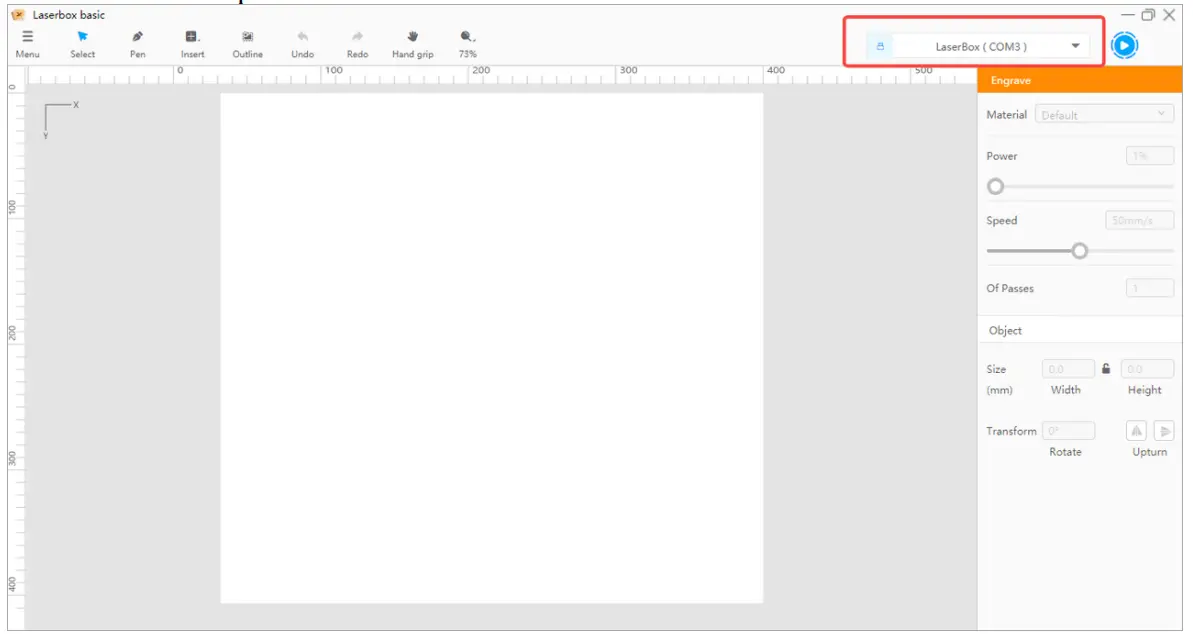Switch to the Engrave tab

pyautogui.click(x=1080, y=80)
